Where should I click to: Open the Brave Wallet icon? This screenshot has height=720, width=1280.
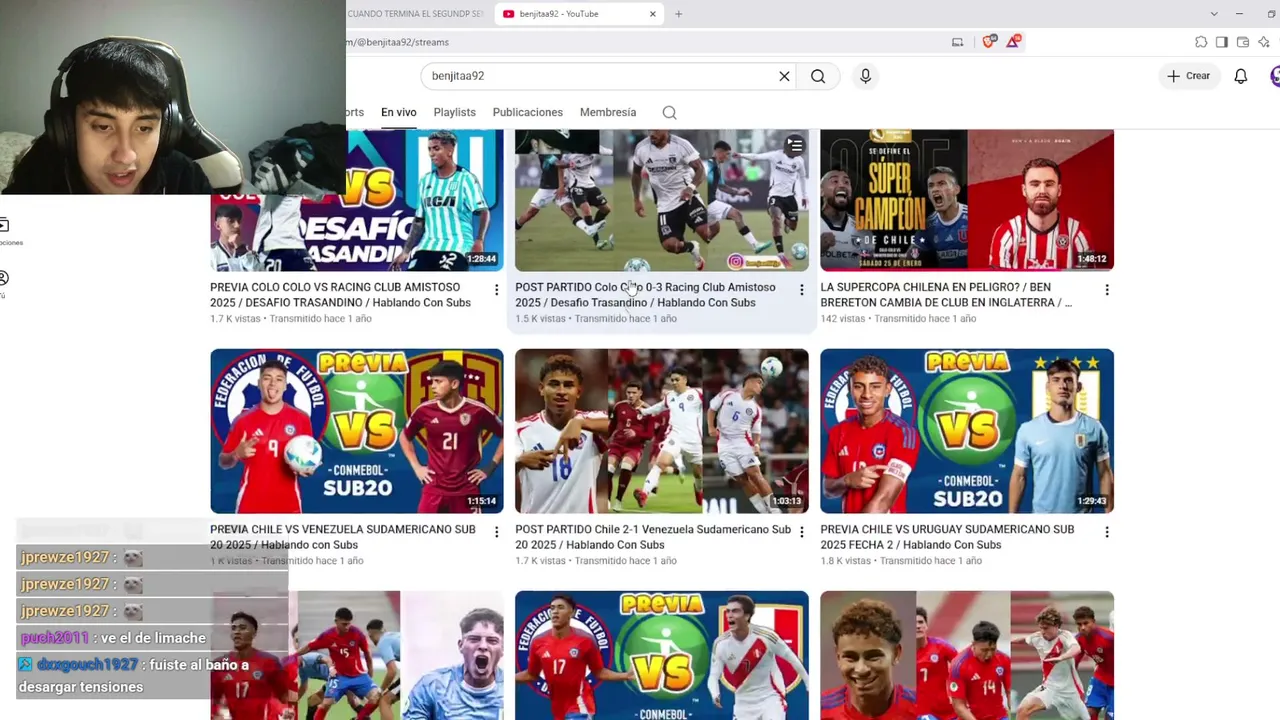click(x=1243, y=42)
